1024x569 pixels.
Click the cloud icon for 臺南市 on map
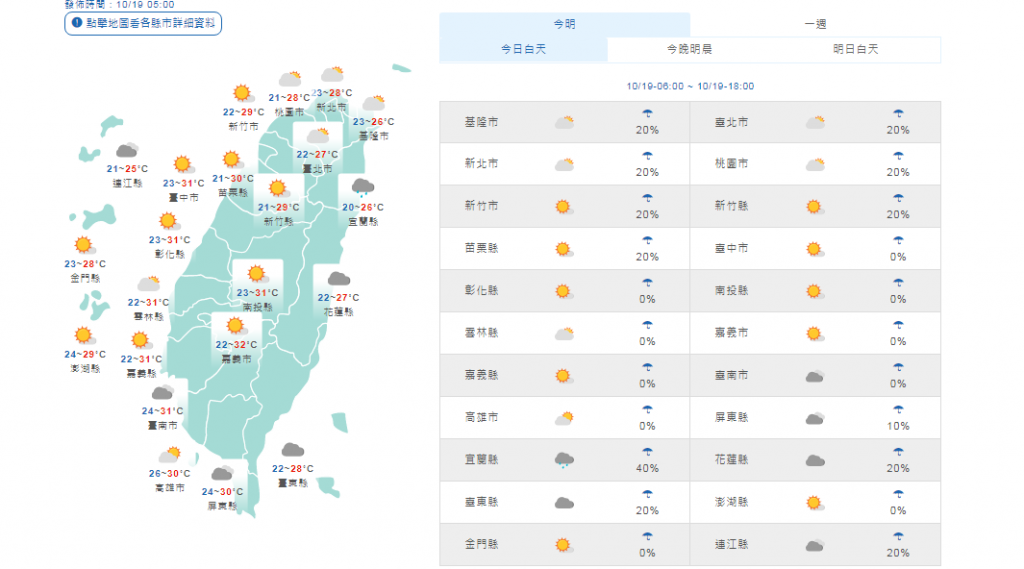163,392
